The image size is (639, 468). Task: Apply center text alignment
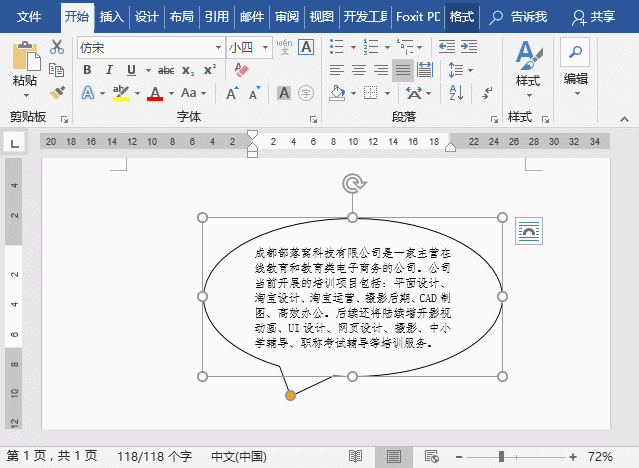pos(358,70)
